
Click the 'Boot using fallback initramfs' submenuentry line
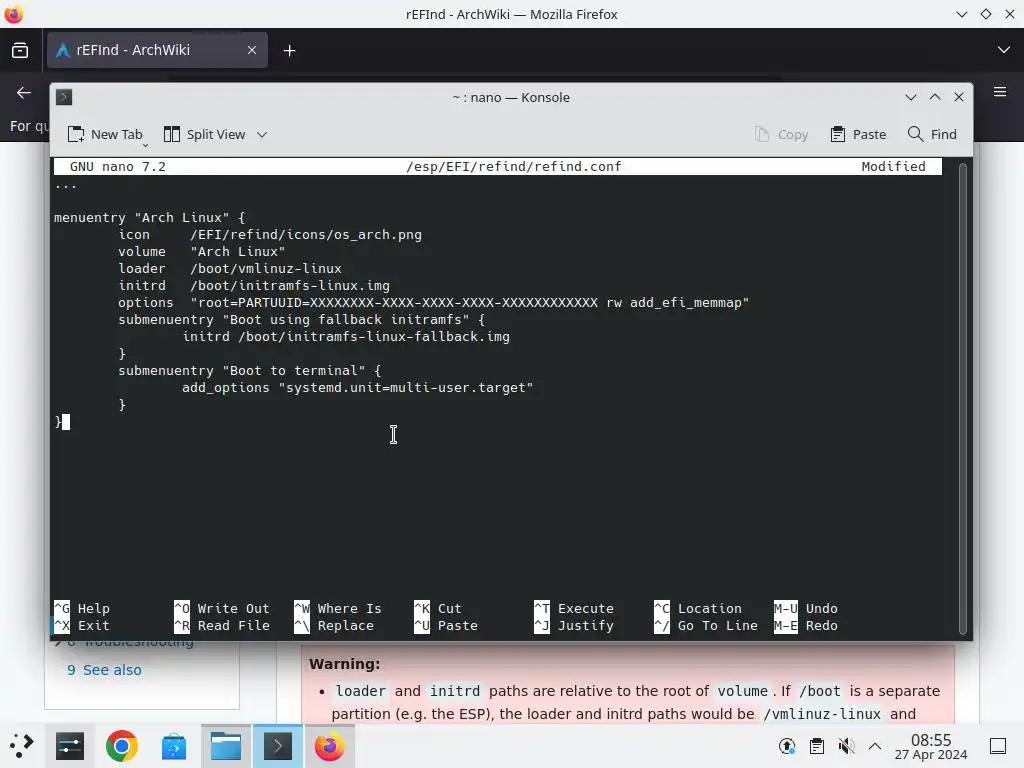pos(302,319)
